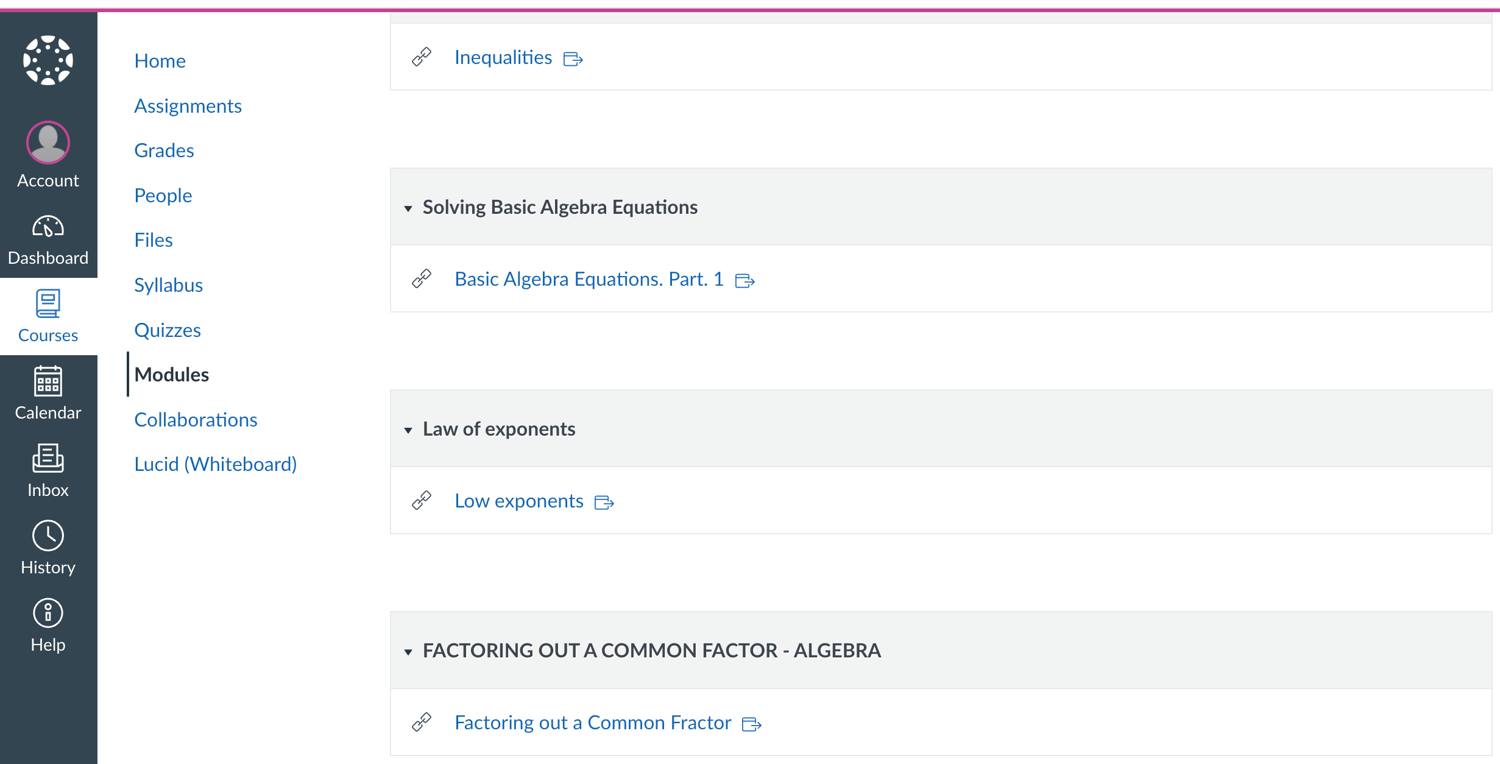Open the Calendar icon in sidebar

tap(48, 382)
